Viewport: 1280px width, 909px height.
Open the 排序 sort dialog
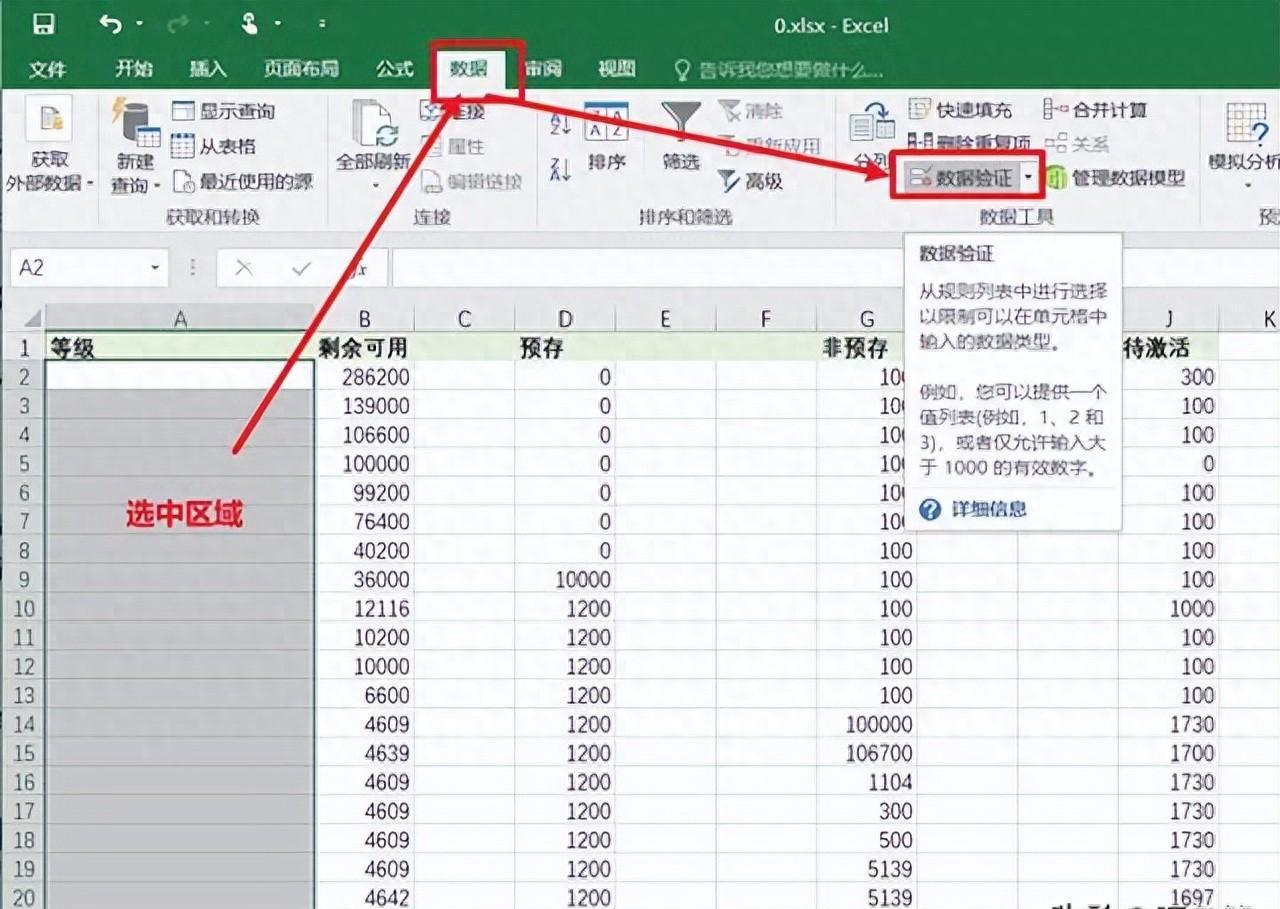(606, 136)
